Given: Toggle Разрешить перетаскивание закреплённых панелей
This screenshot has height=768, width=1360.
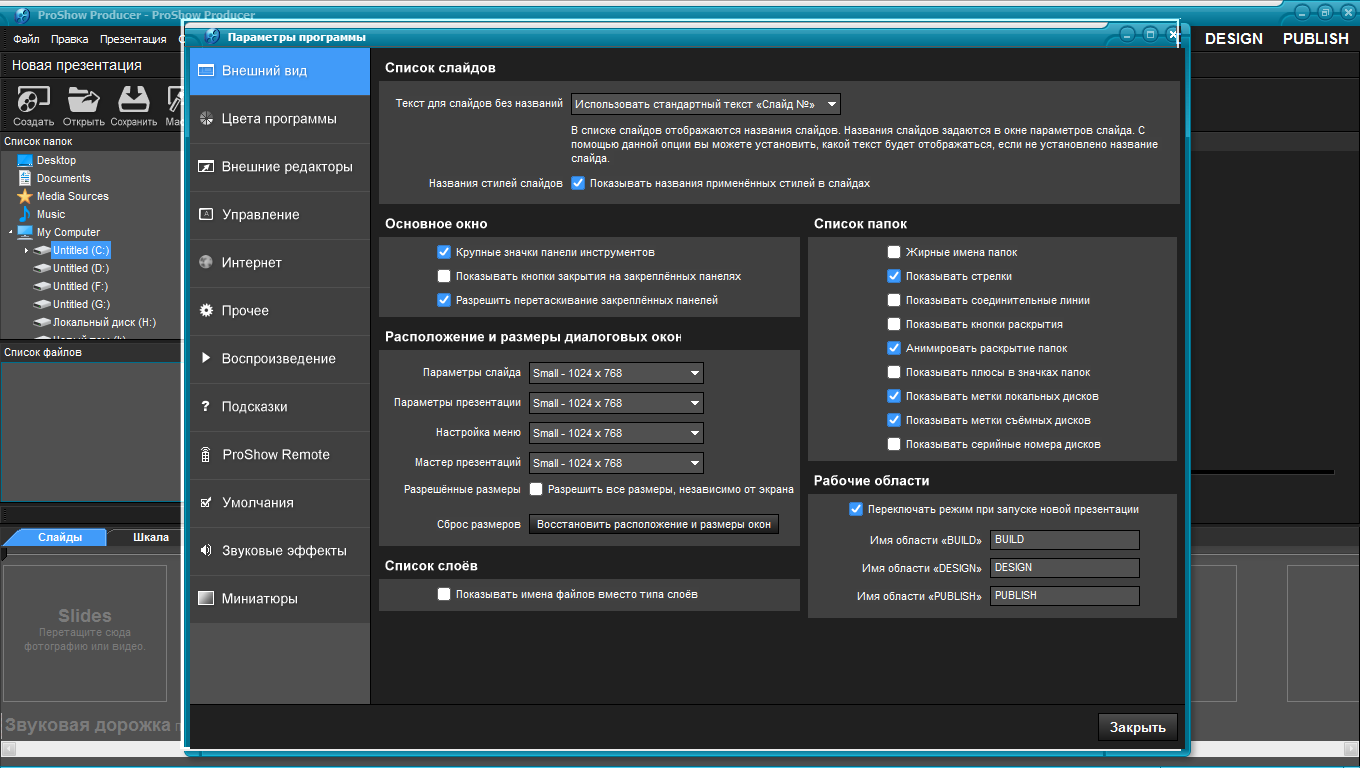Looking at the screenshot, I should tap(444, 300).
